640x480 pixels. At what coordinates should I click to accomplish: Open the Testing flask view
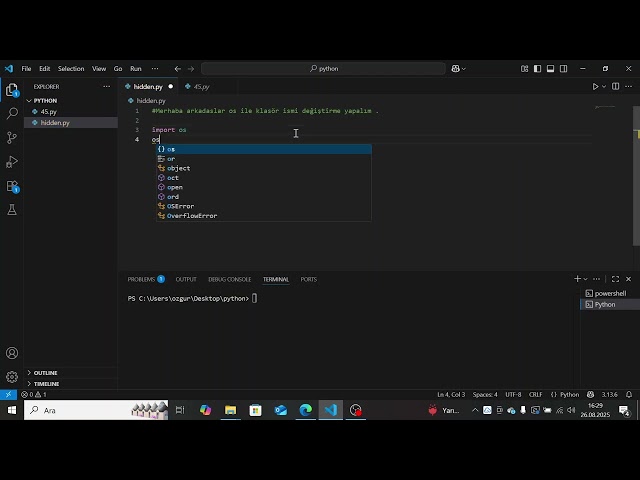pos(12,210)
